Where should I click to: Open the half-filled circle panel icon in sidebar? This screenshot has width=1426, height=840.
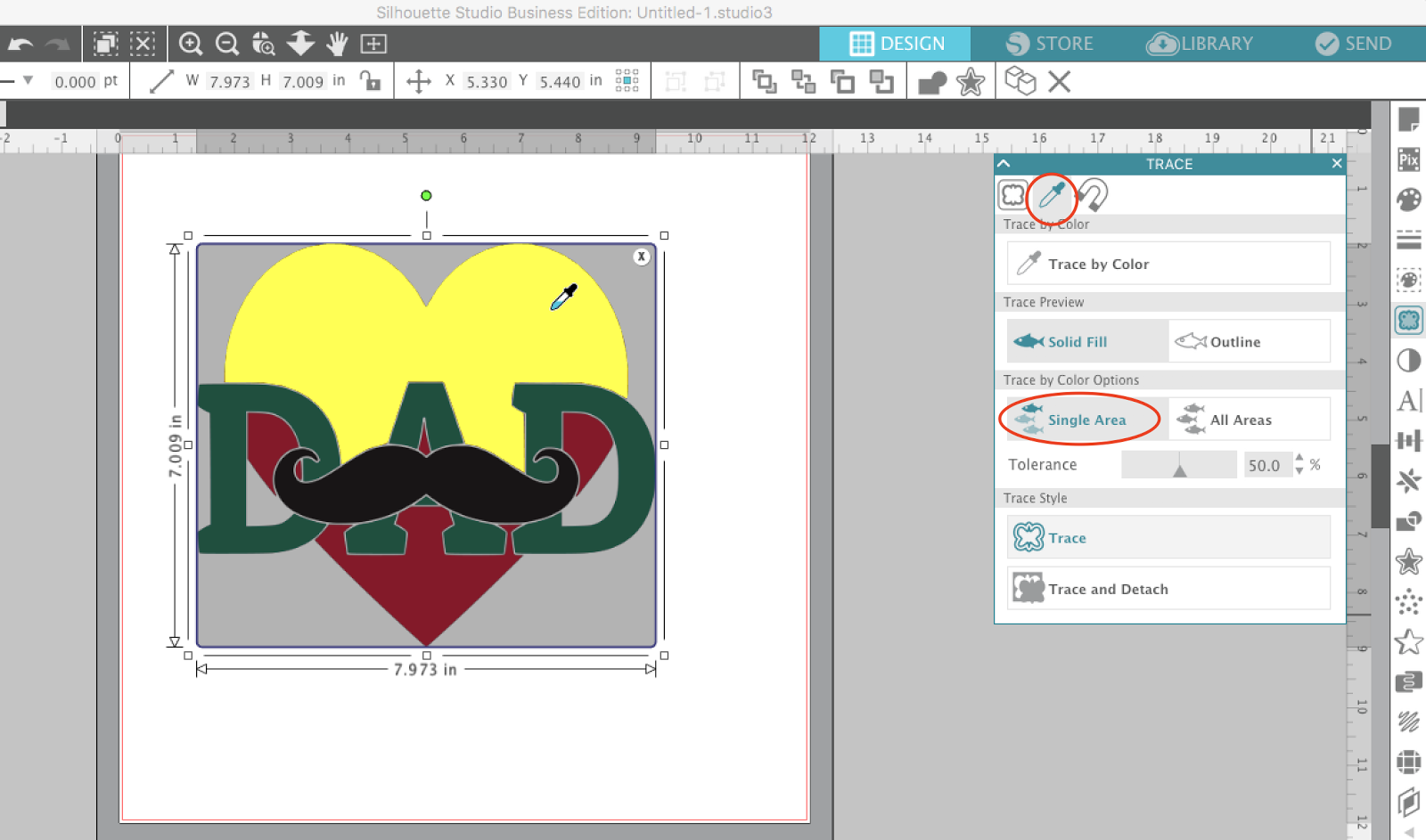click(1408, 360)
